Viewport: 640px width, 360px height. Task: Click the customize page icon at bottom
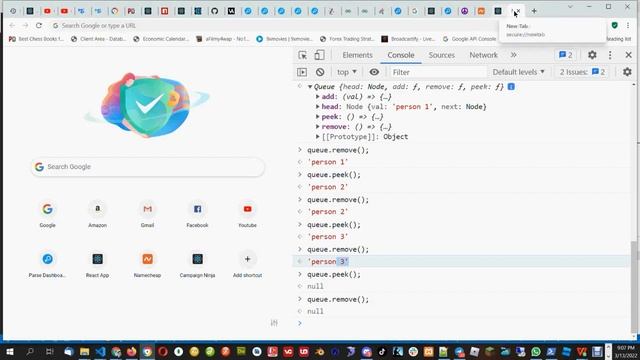point(274,323)
